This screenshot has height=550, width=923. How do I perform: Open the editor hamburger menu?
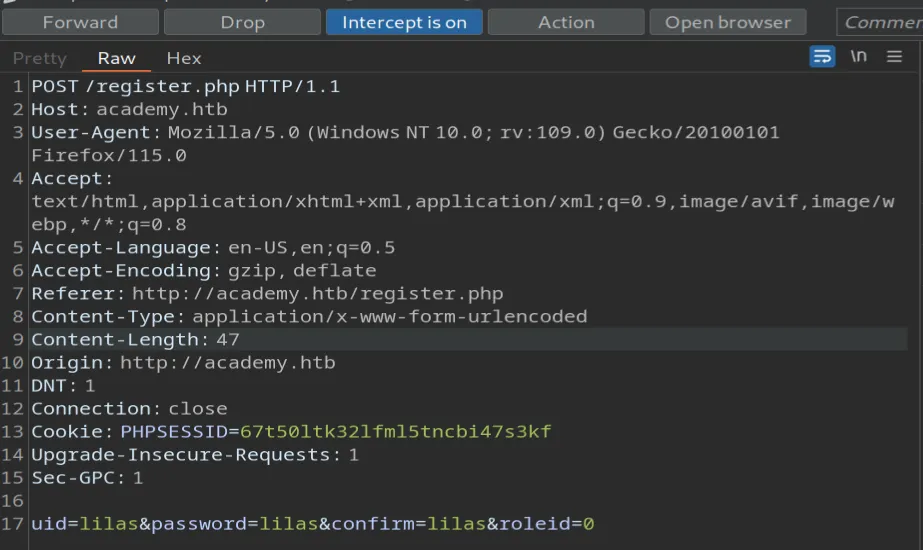pos(895,56)
